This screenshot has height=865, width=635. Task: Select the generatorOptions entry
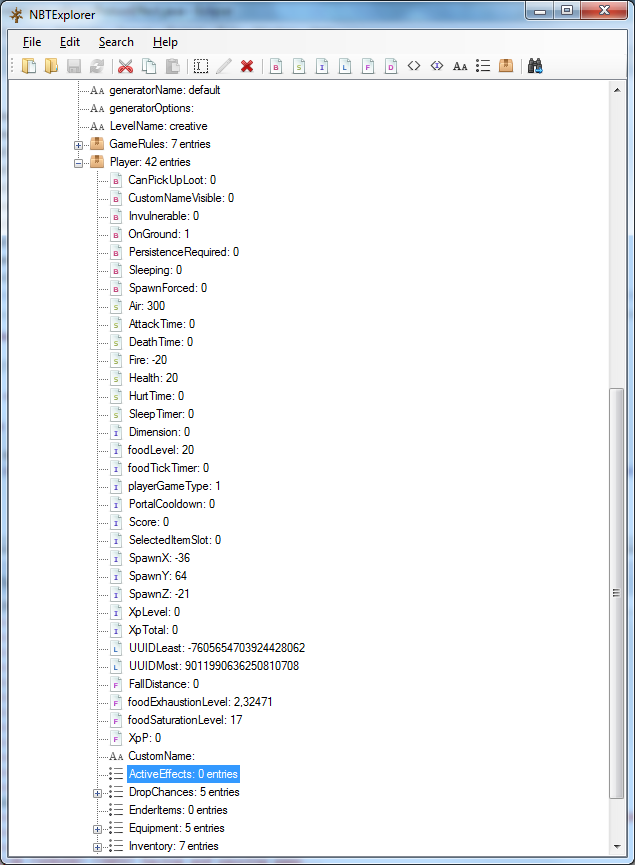click(152, 108)
